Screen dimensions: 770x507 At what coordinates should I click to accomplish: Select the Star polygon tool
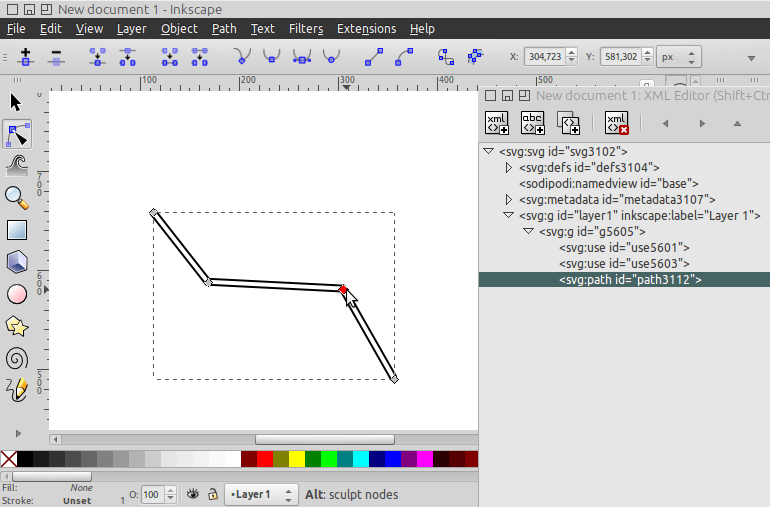pos(17,326)
